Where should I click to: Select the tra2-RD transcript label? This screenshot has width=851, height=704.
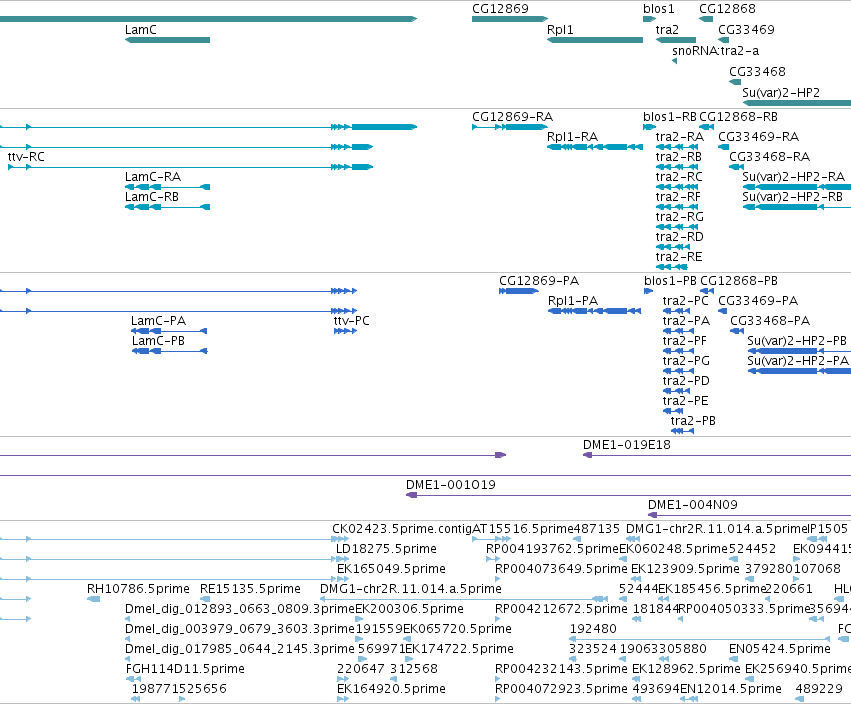[x=679, y=237]
